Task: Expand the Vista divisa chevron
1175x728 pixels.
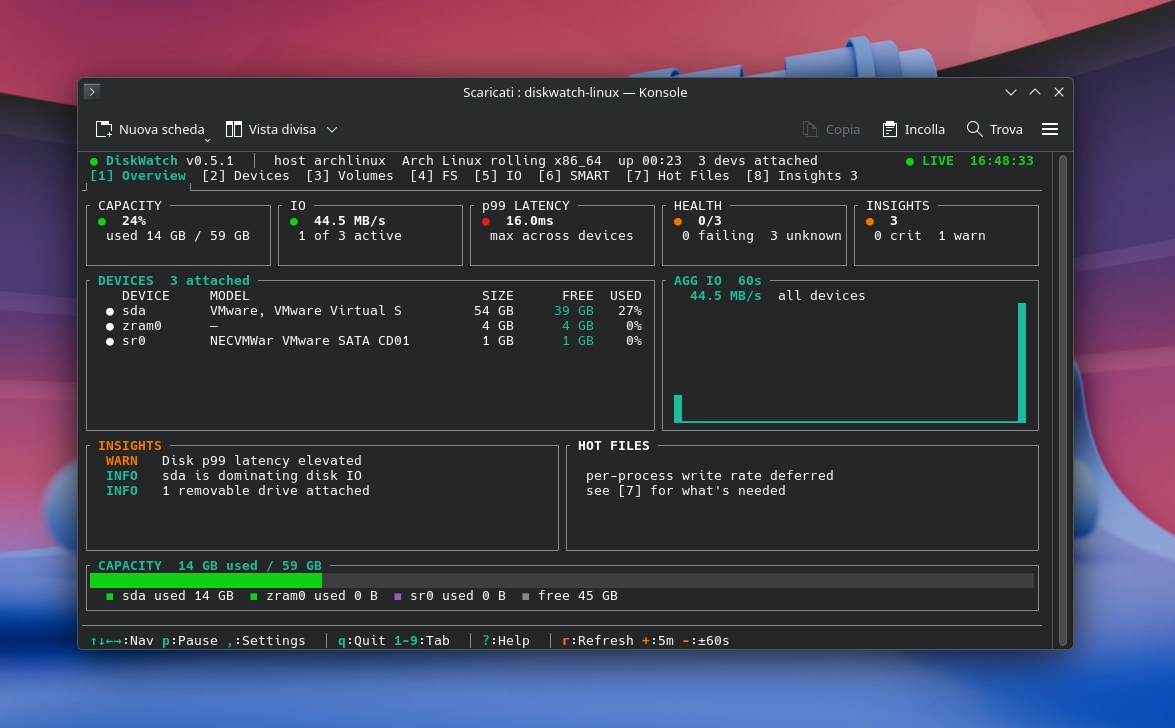Action: click(332, 130)
